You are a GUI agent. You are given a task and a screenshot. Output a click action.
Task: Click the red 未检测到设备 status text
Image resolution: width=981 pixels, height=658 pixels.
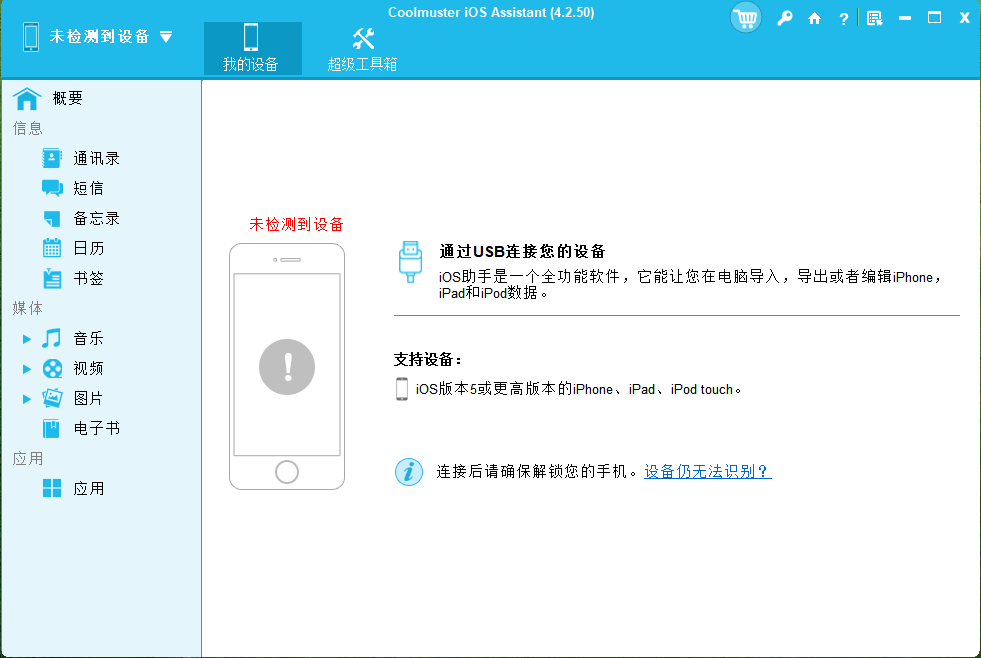(297, 225)
